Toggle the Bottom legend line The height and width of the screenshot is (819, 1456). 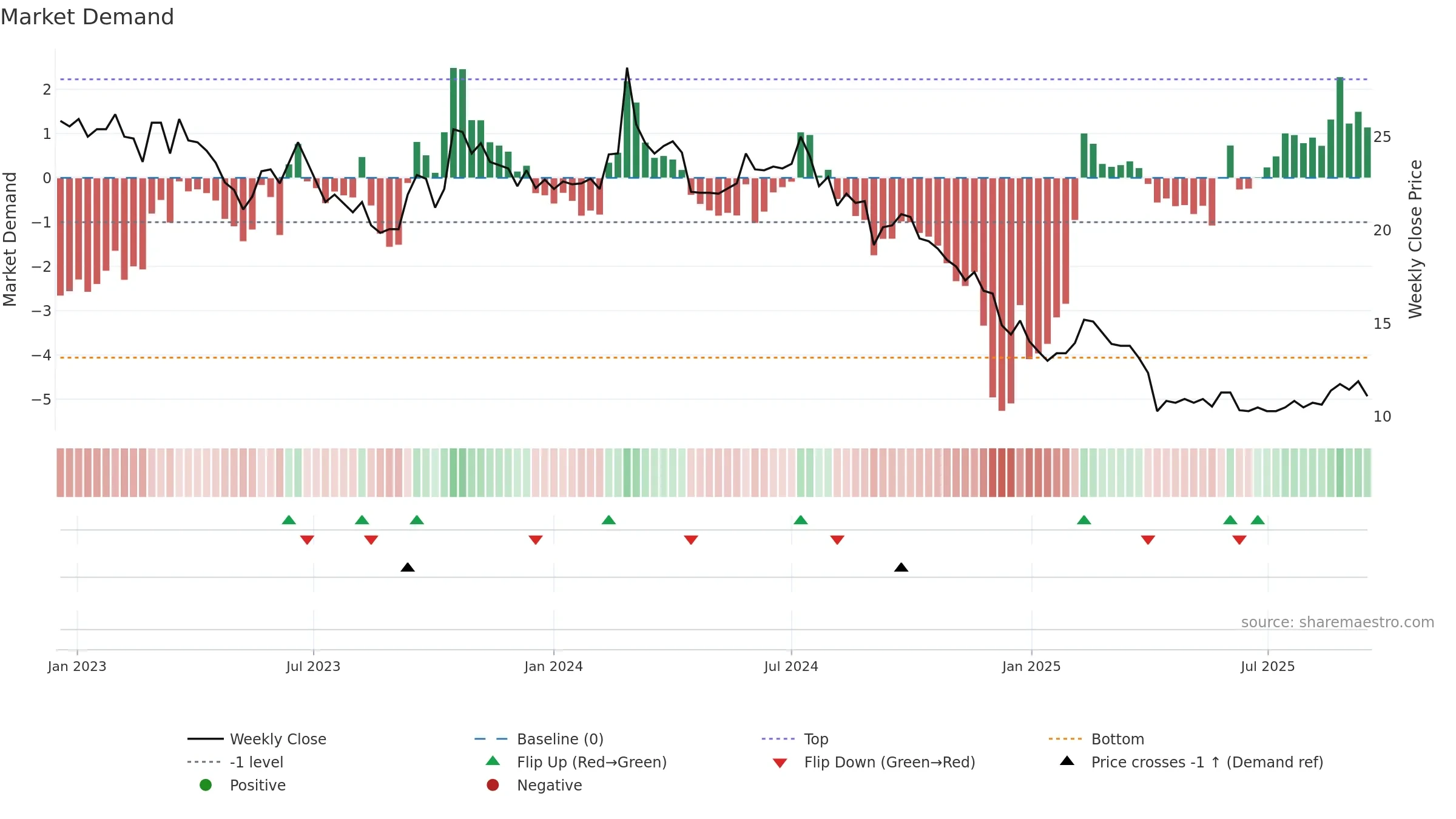pos(1096,739)
